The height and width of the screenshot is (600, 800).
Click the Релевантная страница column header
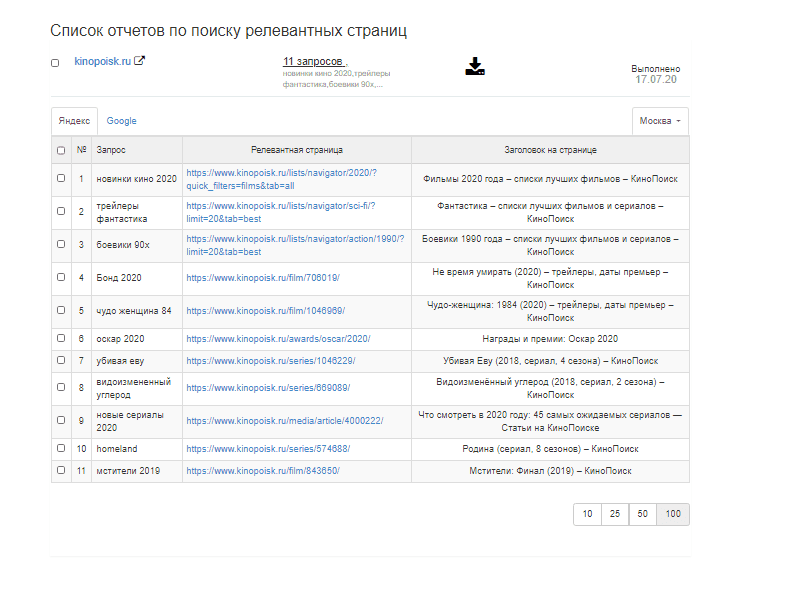click(297, 150)
